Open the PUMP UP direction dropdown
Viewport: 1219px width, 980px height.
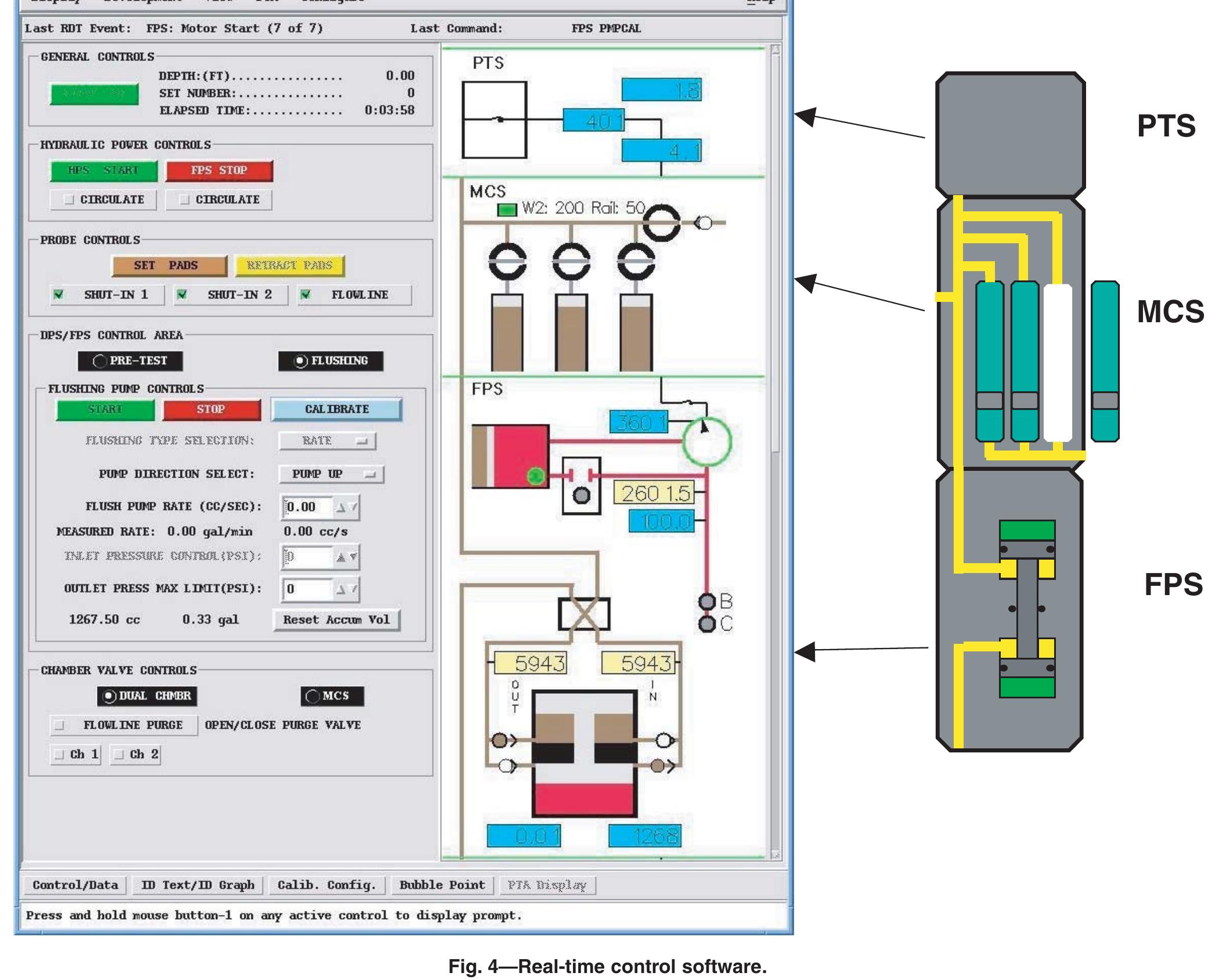pos(331,474)
